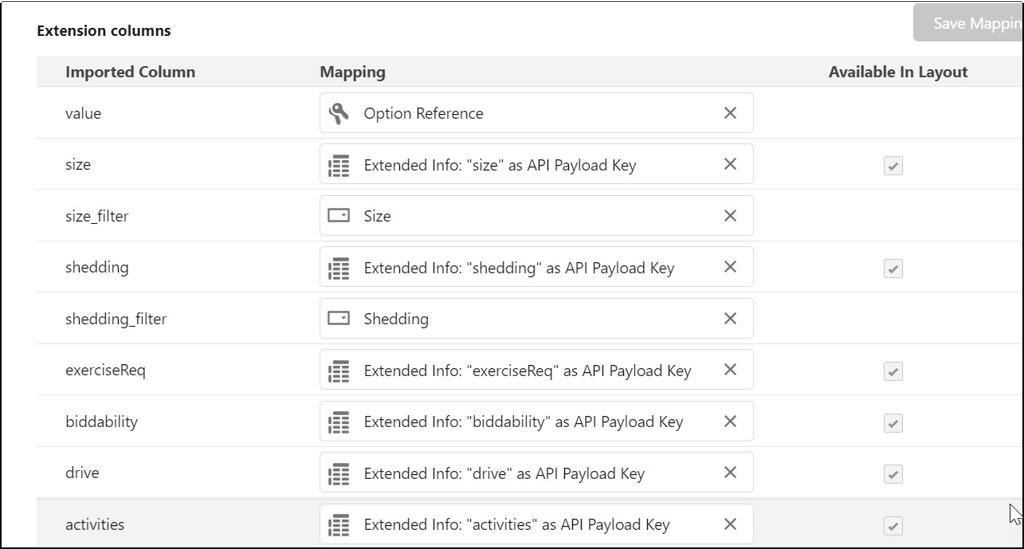Click the table icon in activities mapping
1024x549 pixels.
[338, 524]
